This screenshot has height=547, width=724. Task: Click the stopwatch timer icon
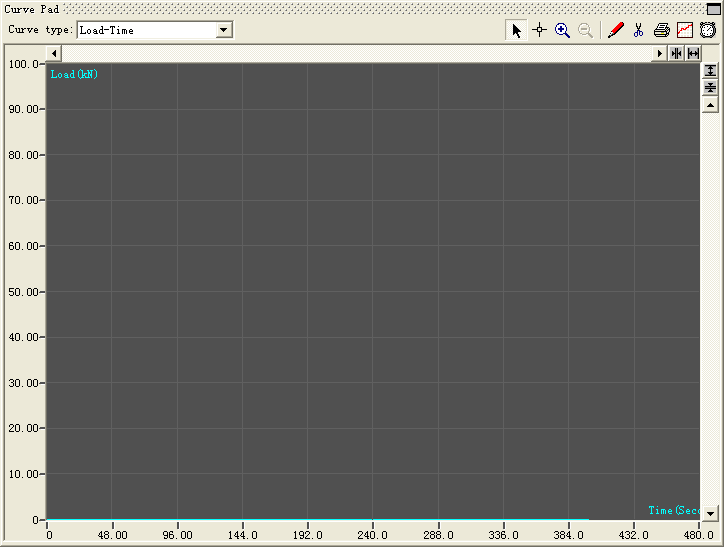point(707,30)
